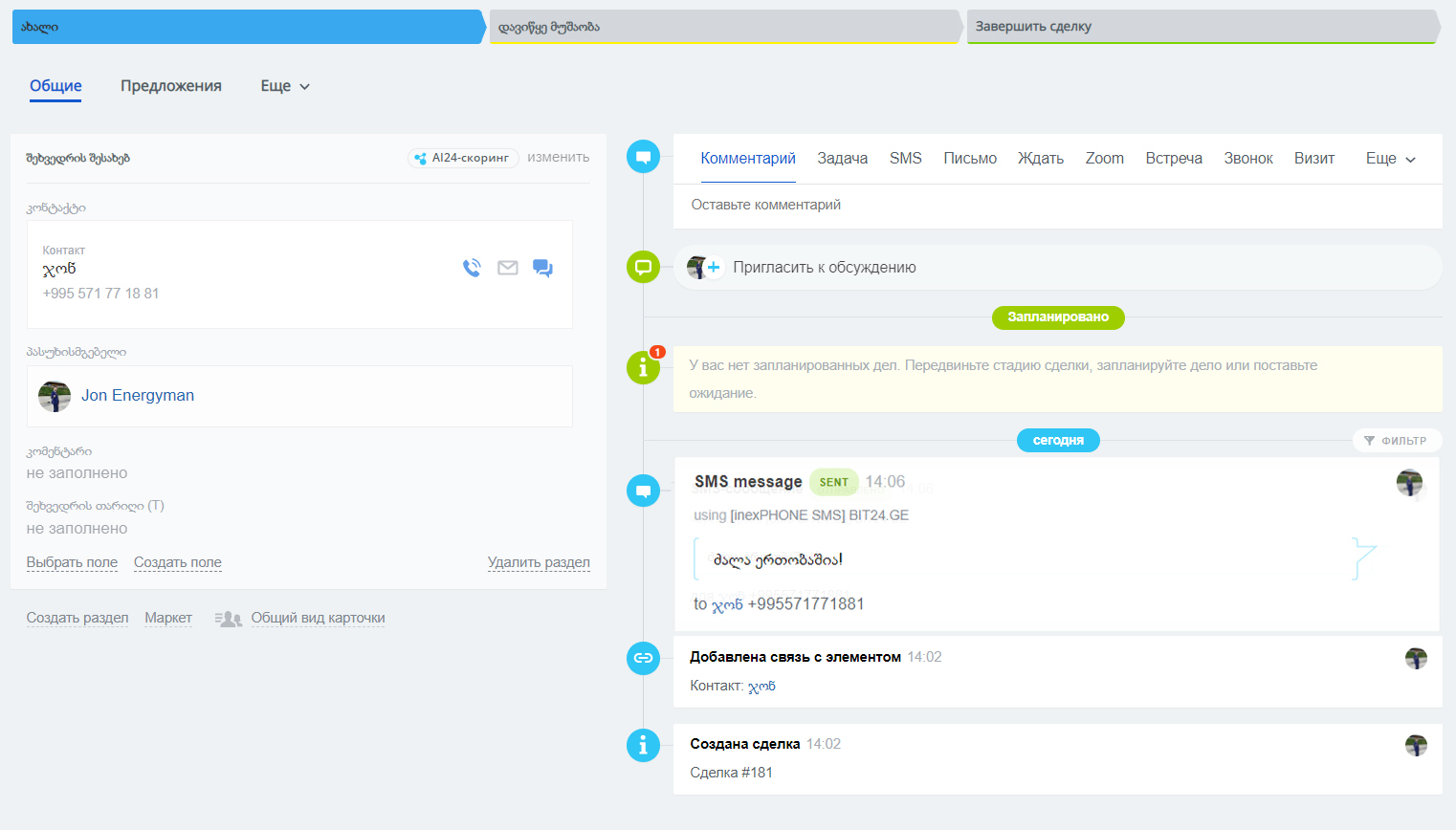Switch to the Общие tab
The image size is (1456, 830).
55,86
